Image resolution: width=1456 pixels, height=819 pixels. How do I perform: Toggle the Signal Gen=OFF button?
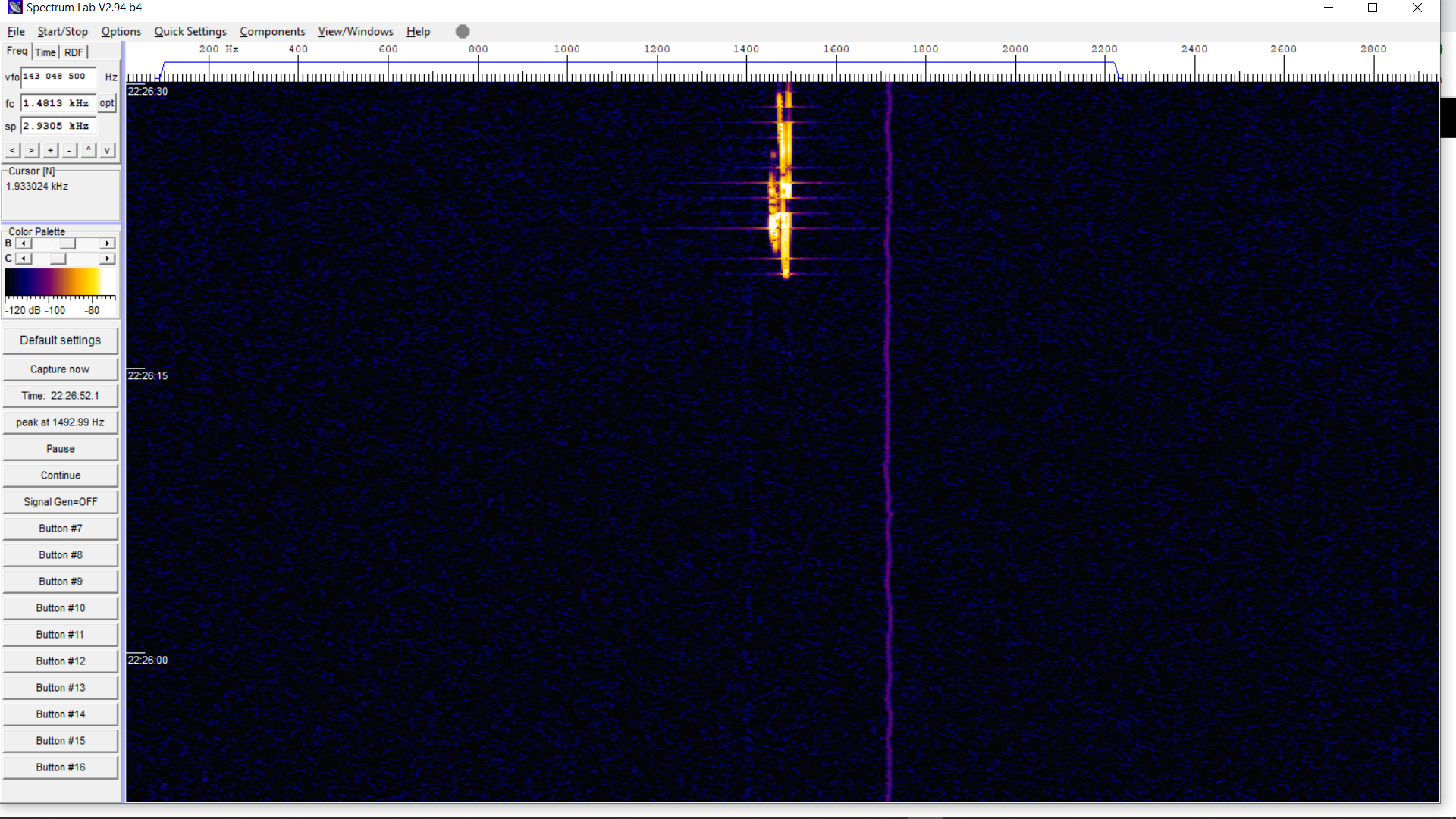[60, 502]
